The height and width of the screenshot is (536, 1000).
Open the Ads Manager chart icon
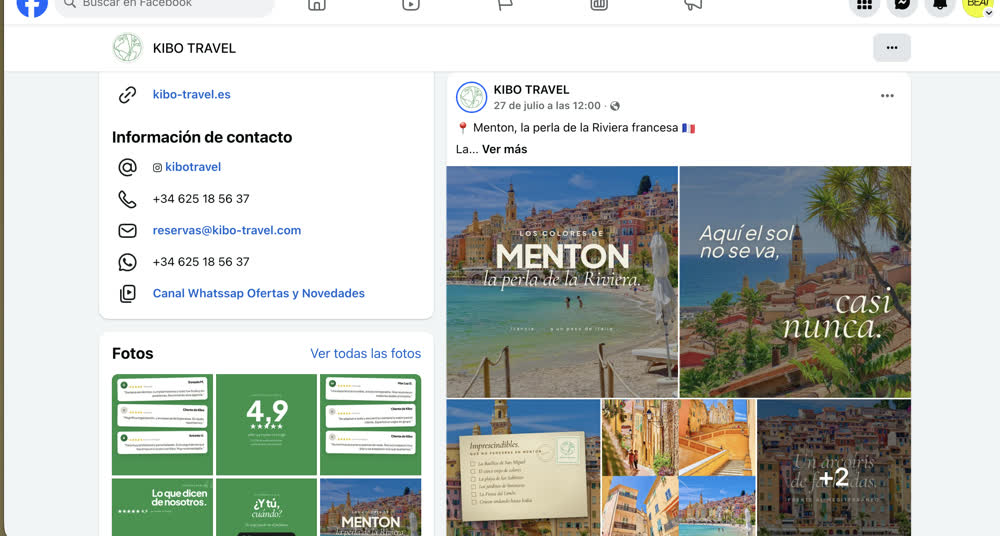point(599,5)
